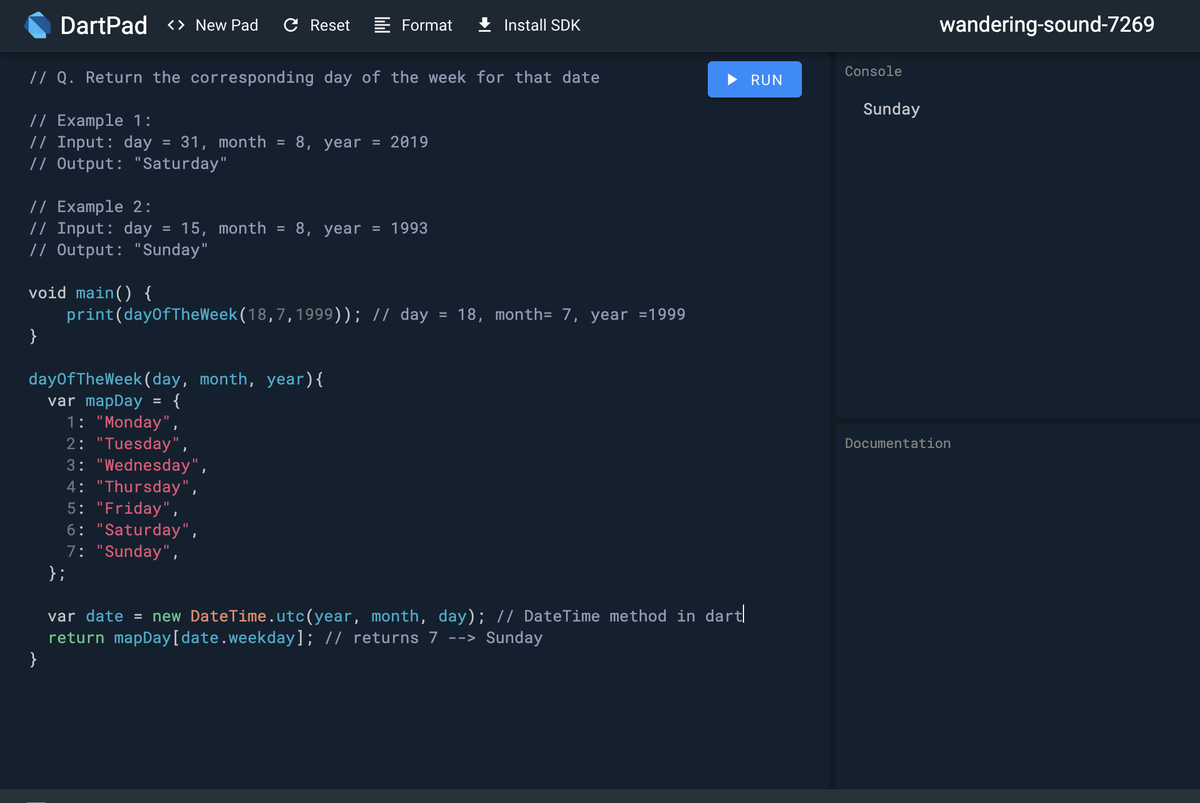Click the 1: "Monday" map entry

tap(123, 422)
